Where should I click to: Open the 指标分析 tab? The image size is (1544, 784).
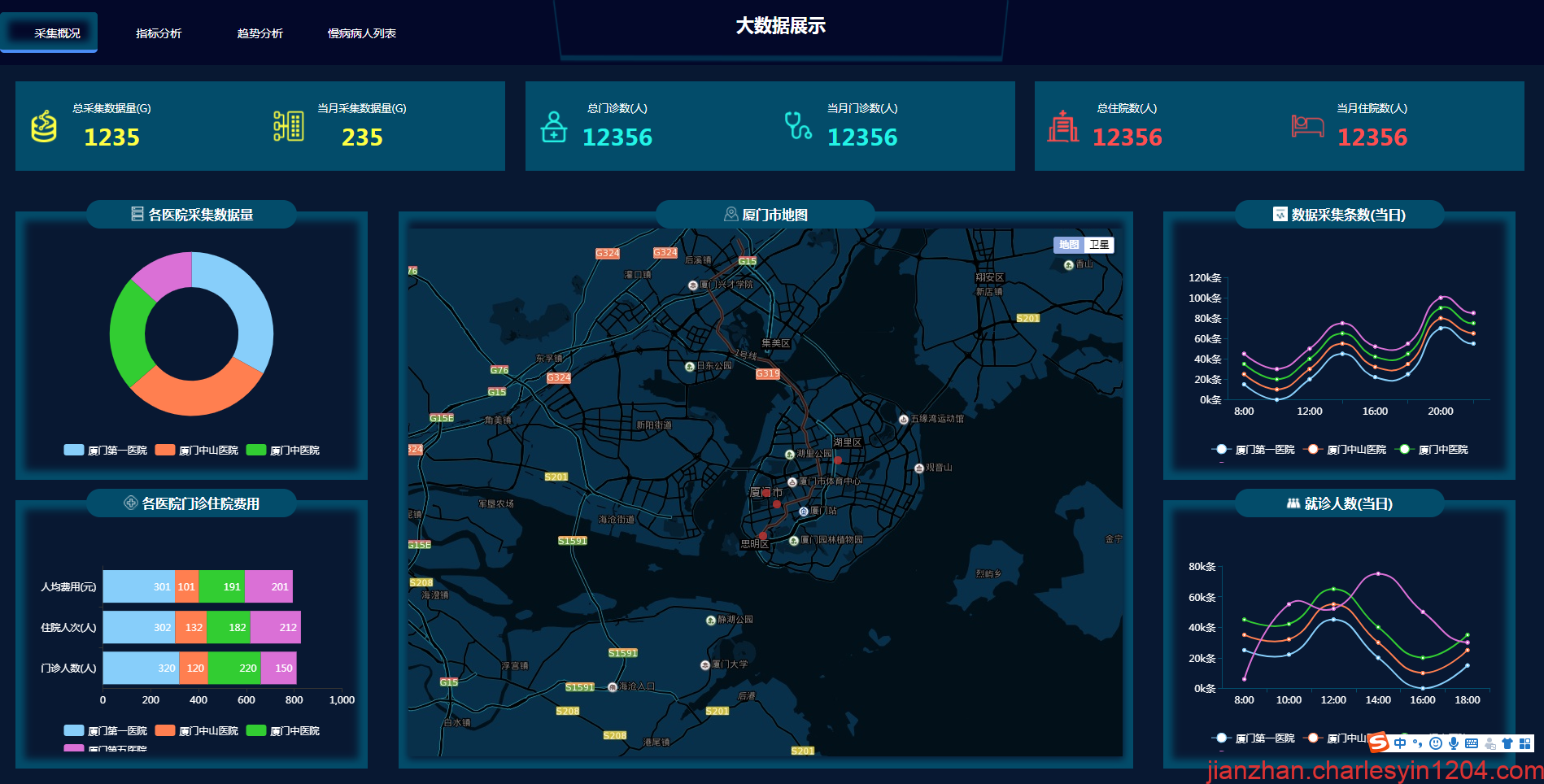159,33
